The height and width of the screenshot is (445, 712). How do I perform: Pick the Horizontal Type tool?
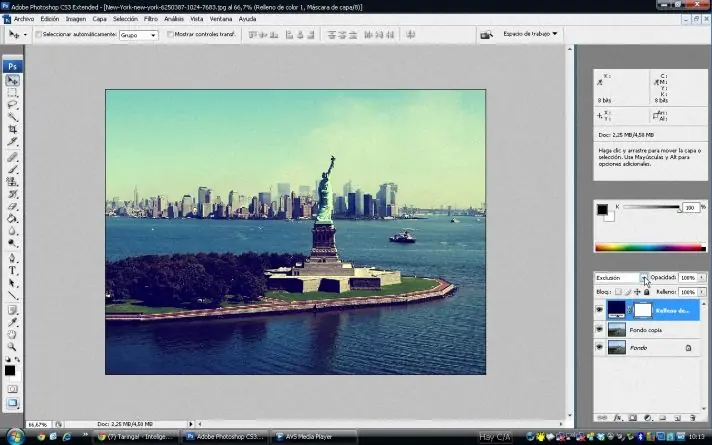point(13,270)
